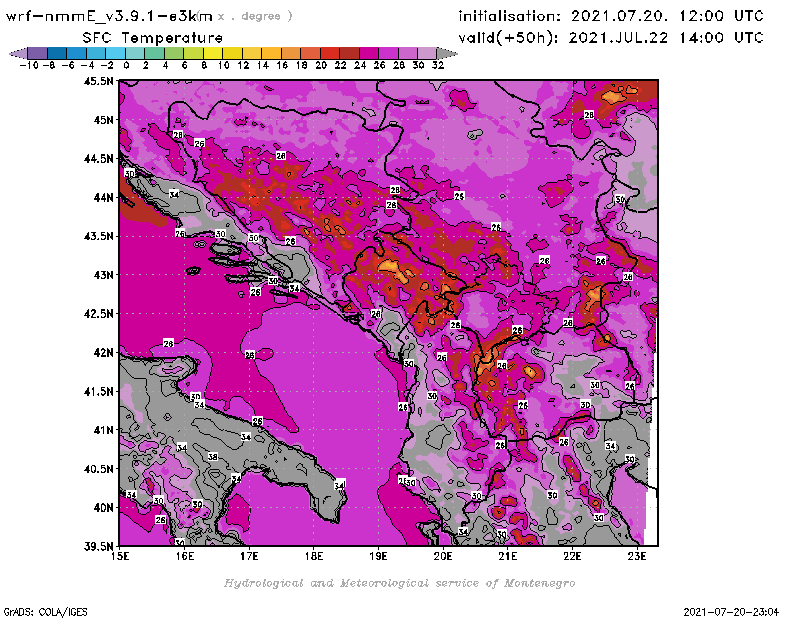This screenshot has width=800, height=618.
Task: Click the '40N' latitude label
Action: tap(103, 508)
